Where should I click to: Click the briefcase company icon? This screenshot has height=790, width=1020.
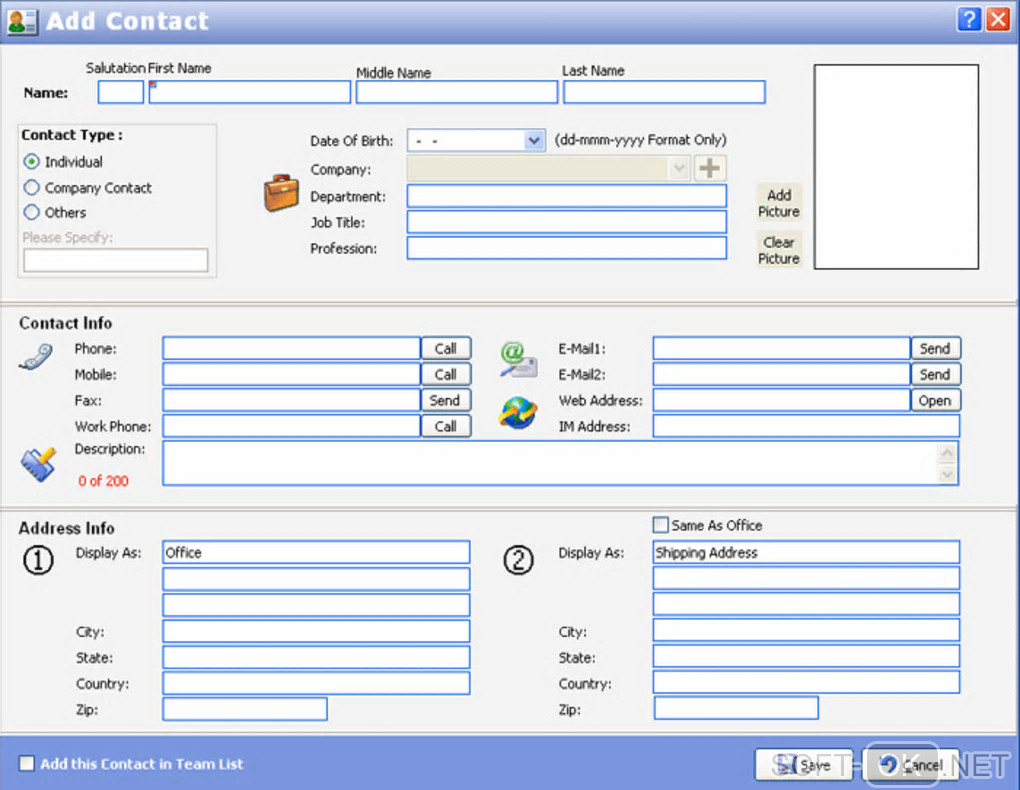click(281, 193)
